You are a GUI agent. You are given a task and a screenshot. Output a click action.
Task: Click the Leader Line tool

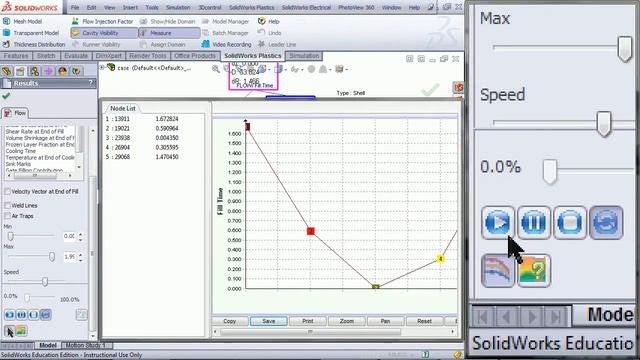[277, 44]
